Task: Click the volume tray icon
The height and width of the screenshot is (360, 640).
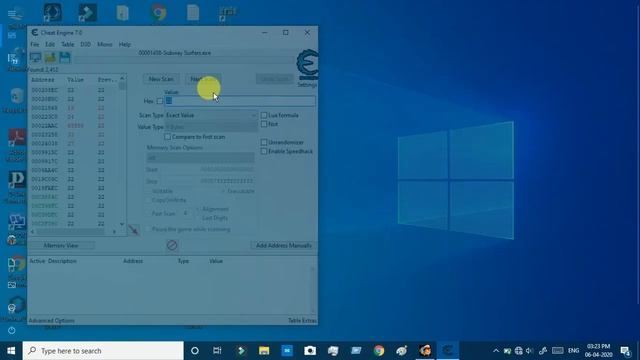Action: click(530, 351)
